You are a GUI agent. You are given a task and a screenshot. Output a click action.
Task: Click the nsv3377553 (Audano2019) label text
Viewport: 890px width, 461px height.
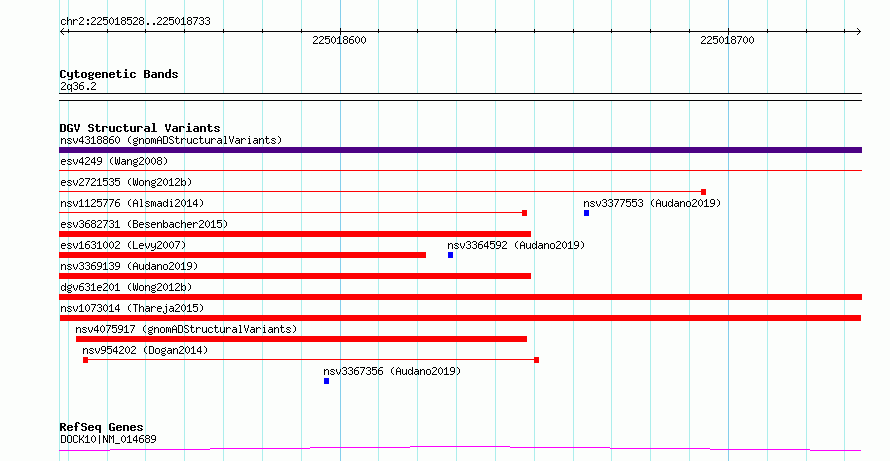(652, 203)
